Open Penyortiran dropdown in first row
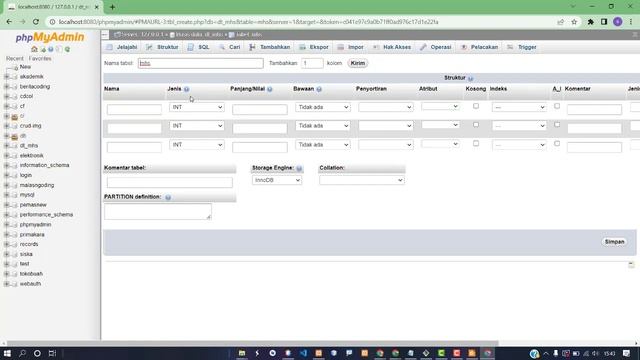The image size is (640, 360). coord(386,107)
